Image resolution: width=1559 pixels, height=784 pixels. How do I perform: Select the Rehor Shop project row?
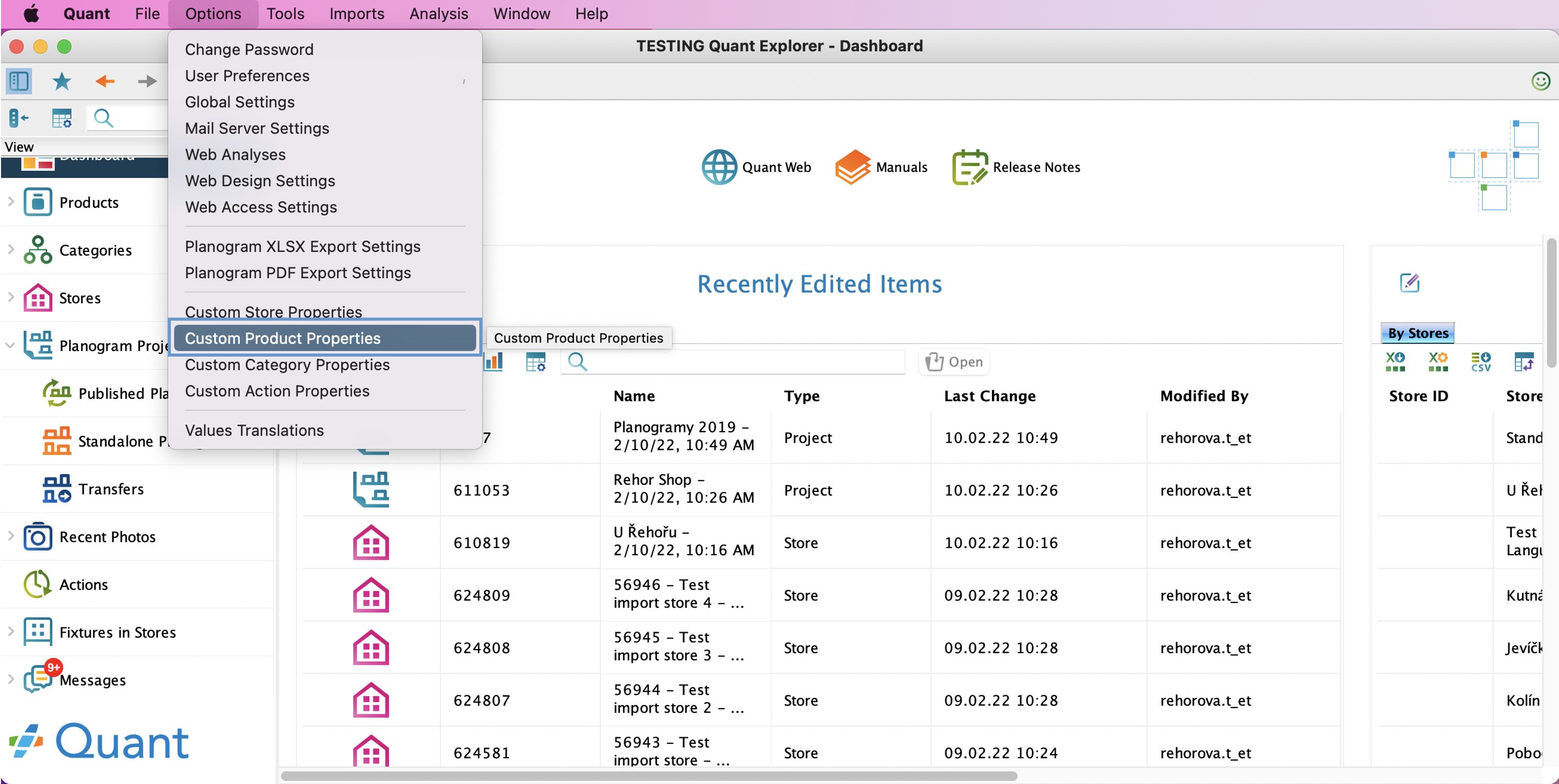tap(820, 489)
